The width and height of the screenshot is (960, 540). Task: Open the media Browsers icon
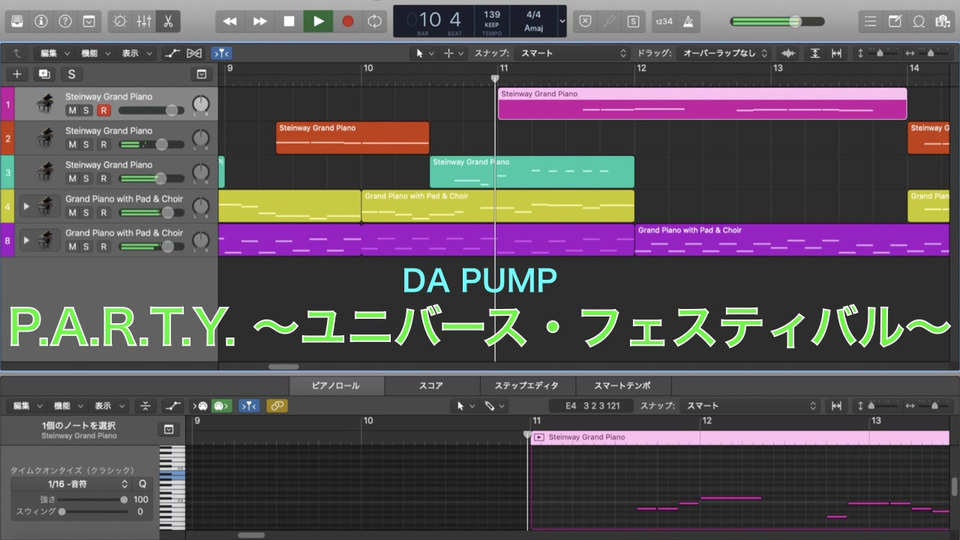(942, 21)
